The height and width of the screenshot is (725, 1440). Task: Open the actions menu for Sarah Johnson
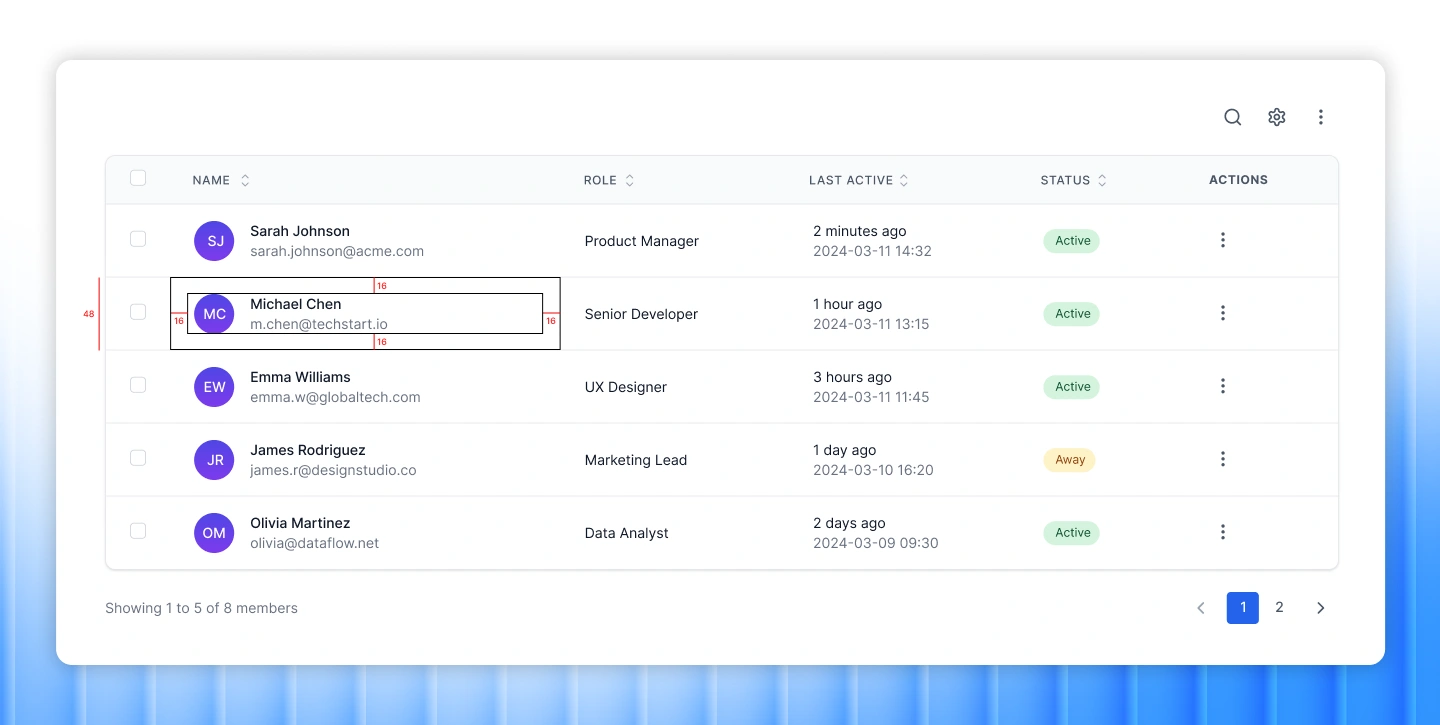coord(1223,240)
